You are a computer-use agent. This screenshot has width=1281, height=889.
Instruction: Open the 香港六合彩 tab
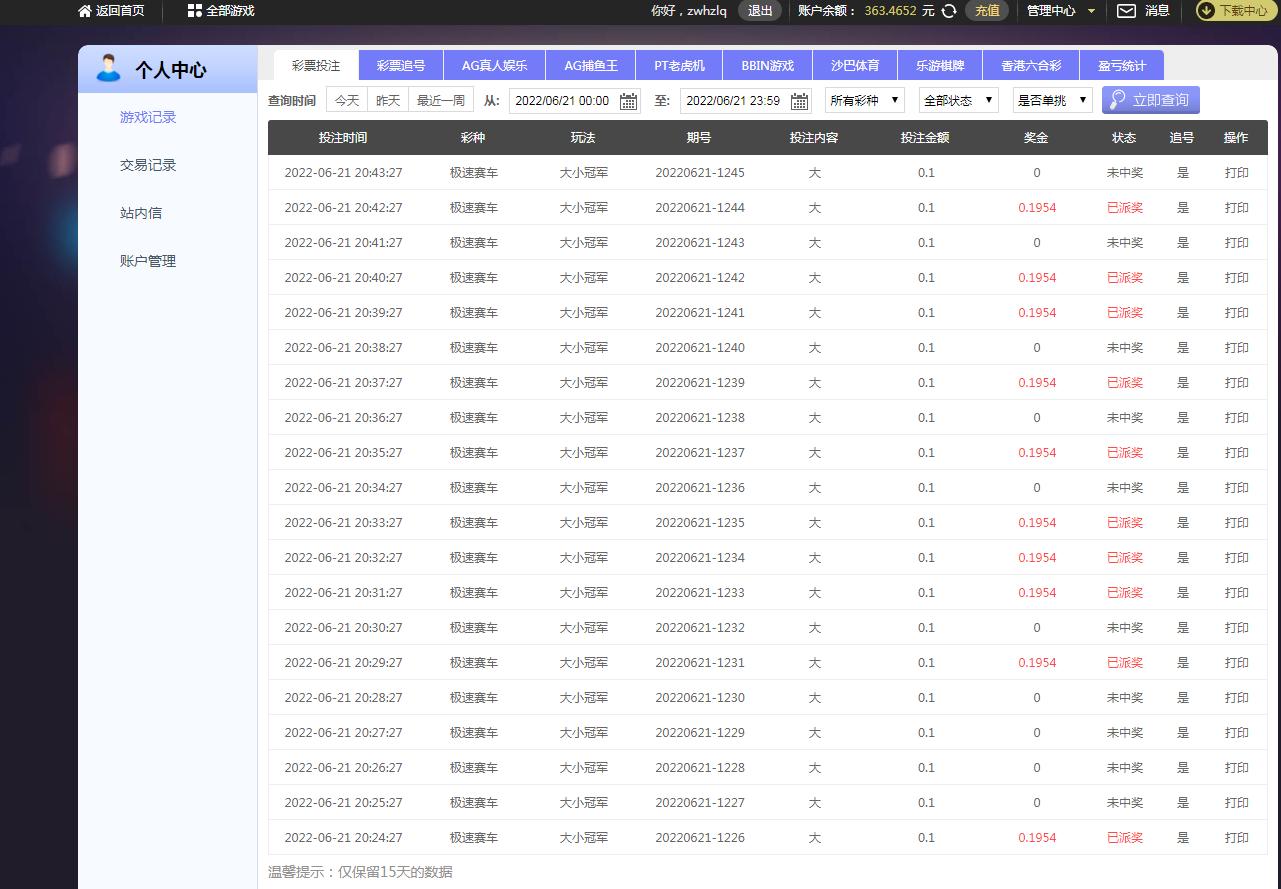(x=1031, y=65)
